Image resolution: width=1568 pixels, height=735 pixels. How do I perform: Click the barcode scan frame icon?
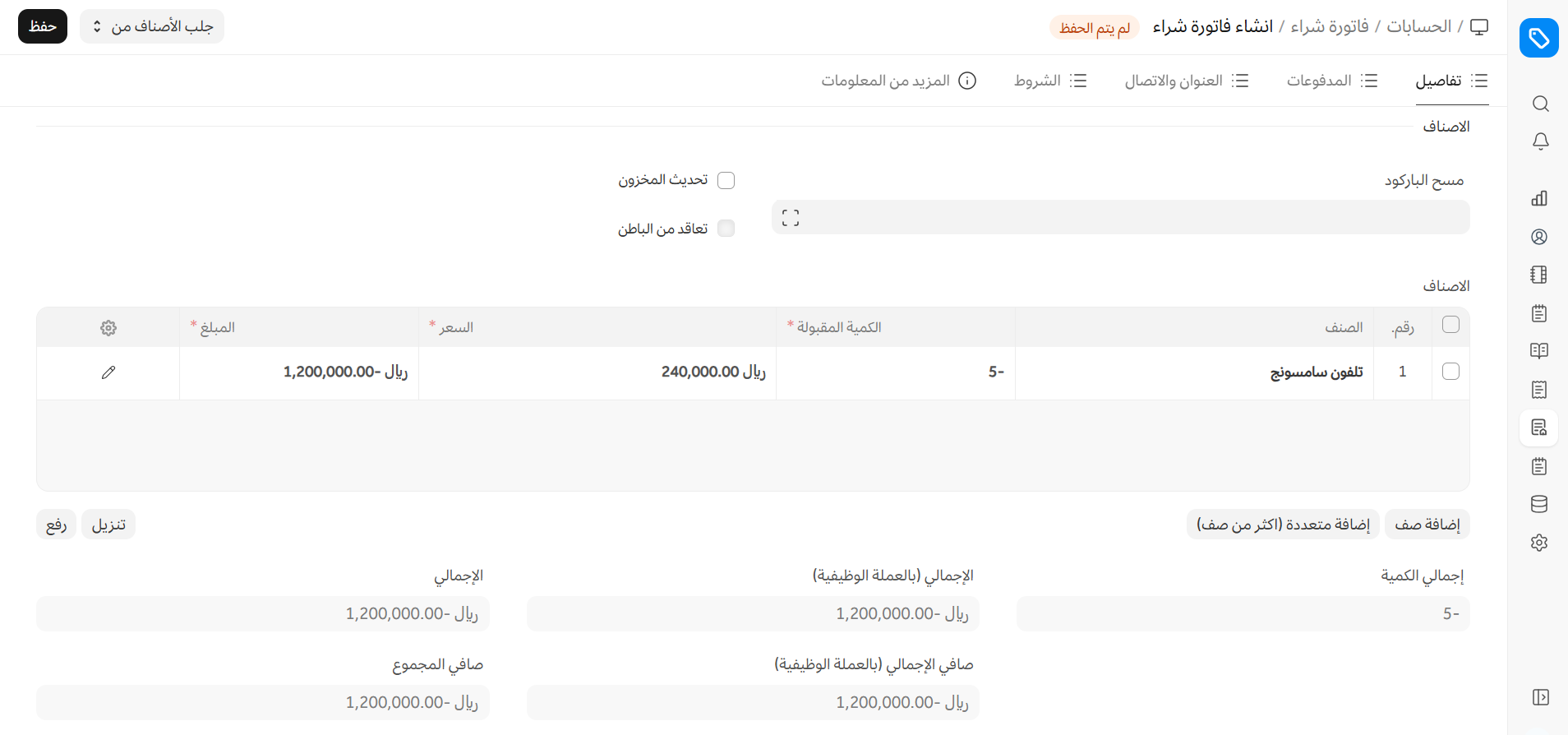pos(791,218)
